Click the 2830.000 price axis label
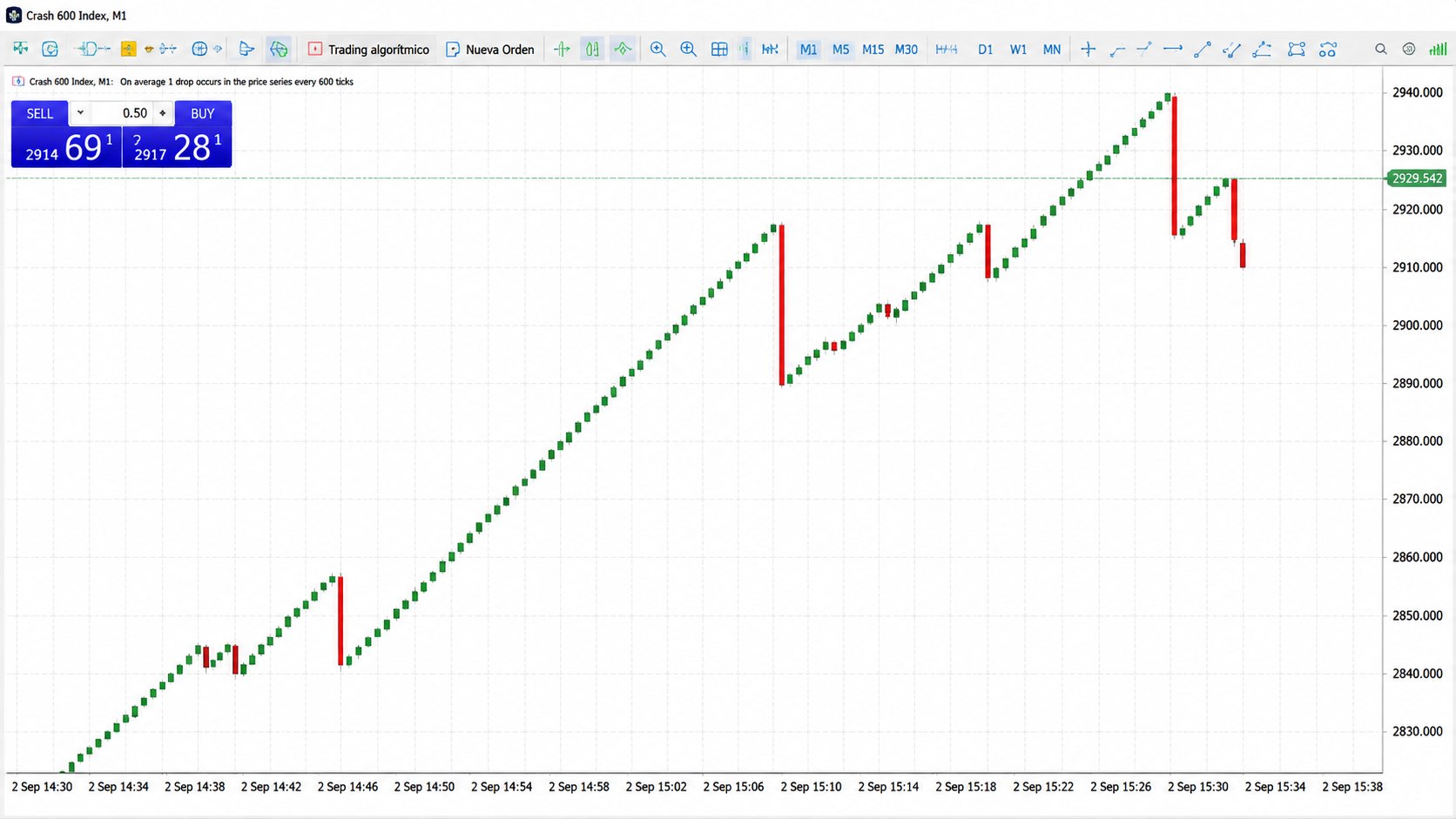 tap(1417, 731)
